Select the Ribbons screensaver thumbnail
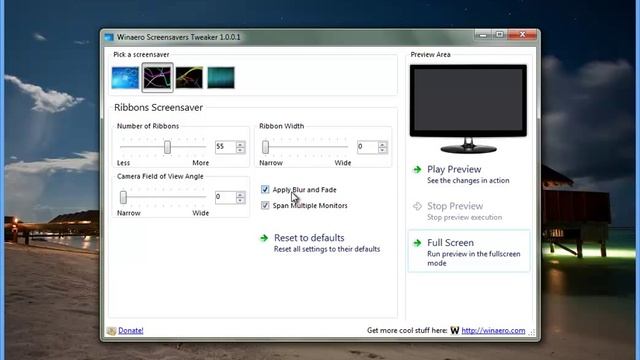Screen dimensions: 640x360 (157, 78)
